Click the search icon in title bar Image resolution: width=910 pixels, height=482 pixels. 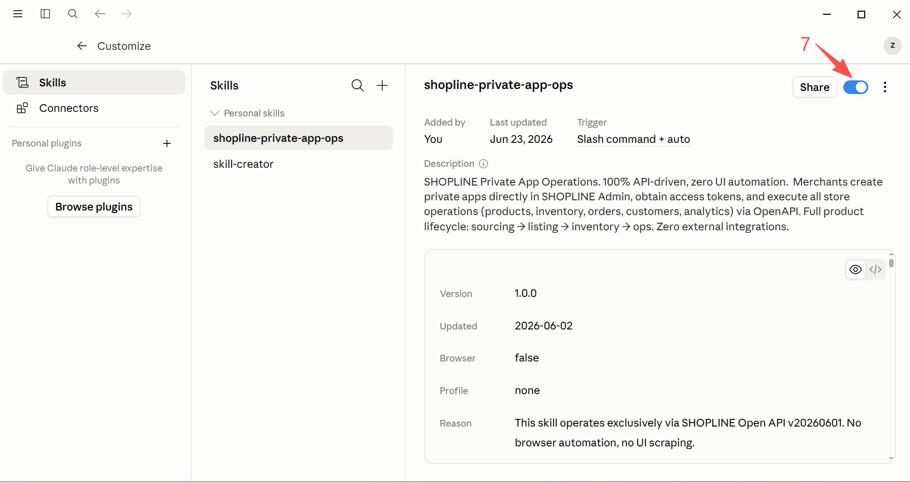click(x=73, y=14)
